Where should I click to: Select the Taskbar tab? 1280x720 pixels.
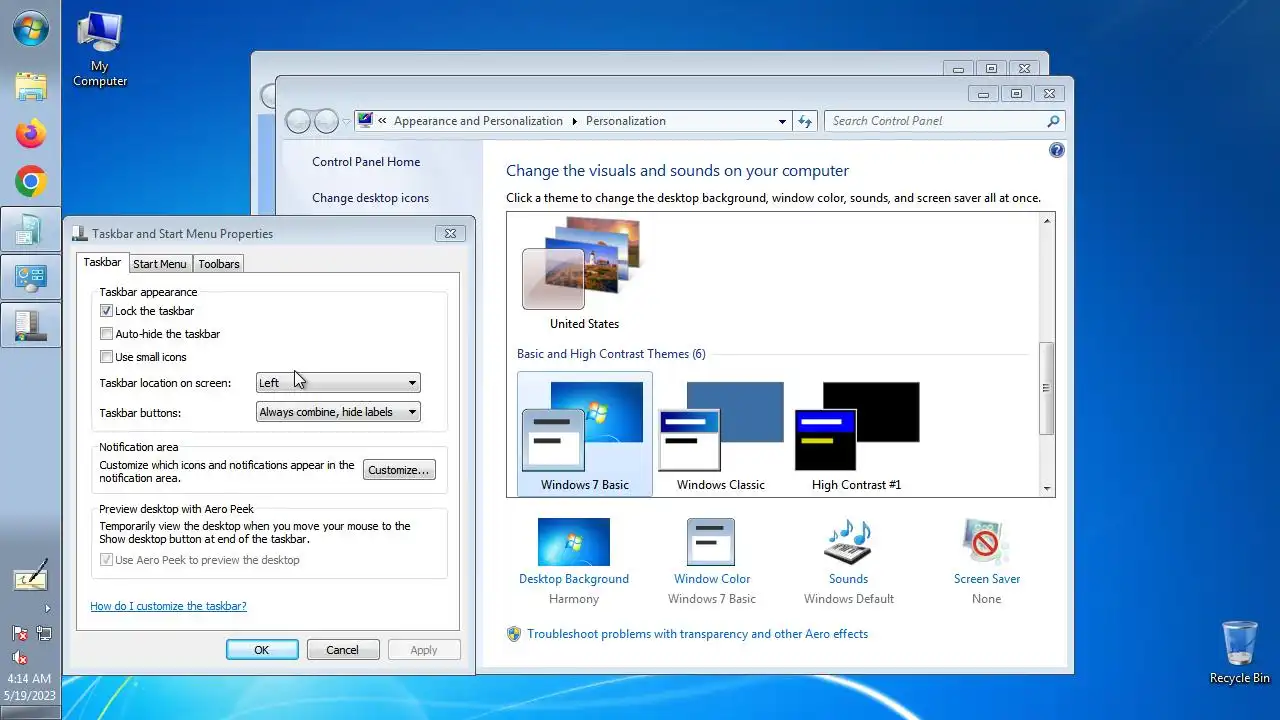[x=102, y=262]
